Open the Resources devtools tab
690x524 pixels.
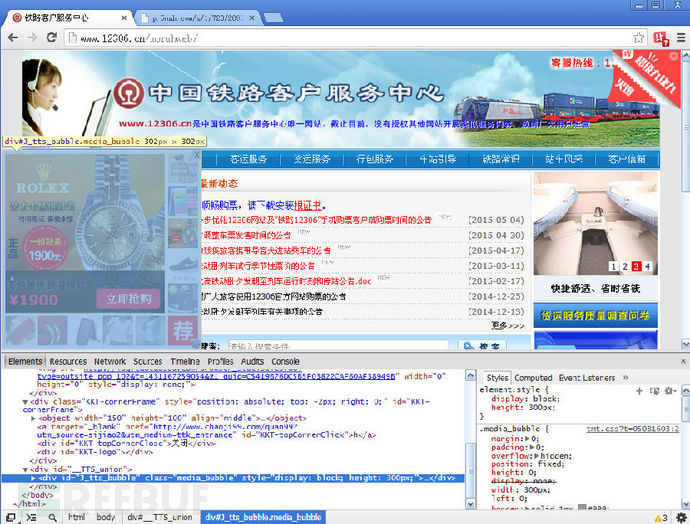point(68,361)
